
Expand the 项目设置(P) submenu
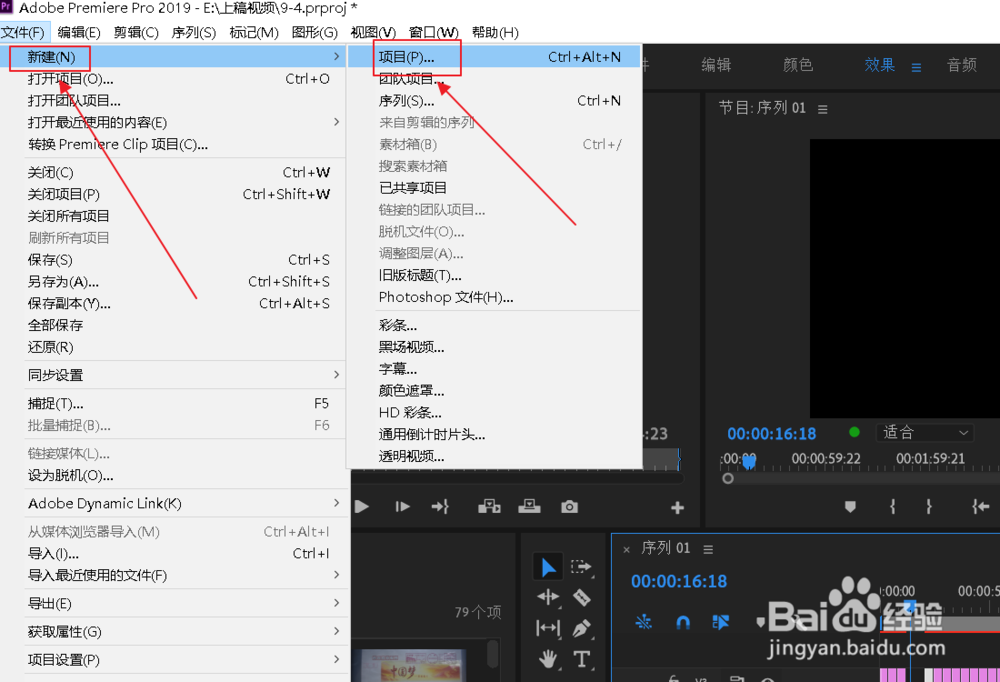173,660
